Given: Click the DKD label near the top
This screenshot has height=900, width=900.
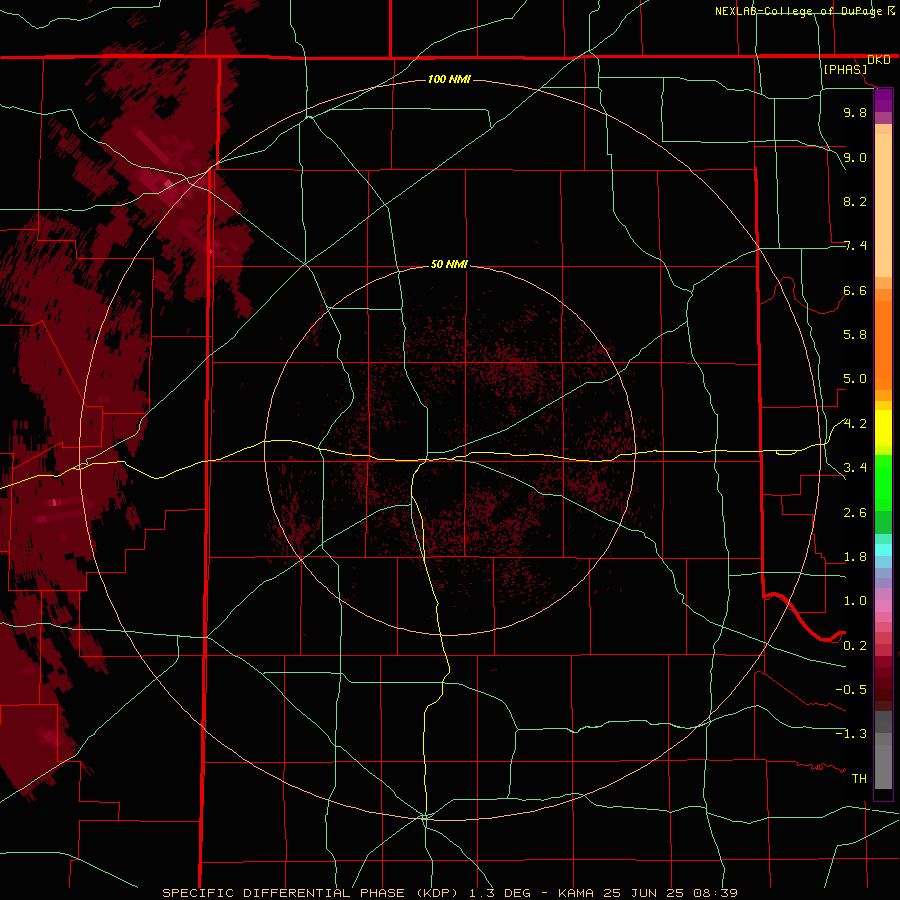Looking at the screenshot, I should pos(878,60).
